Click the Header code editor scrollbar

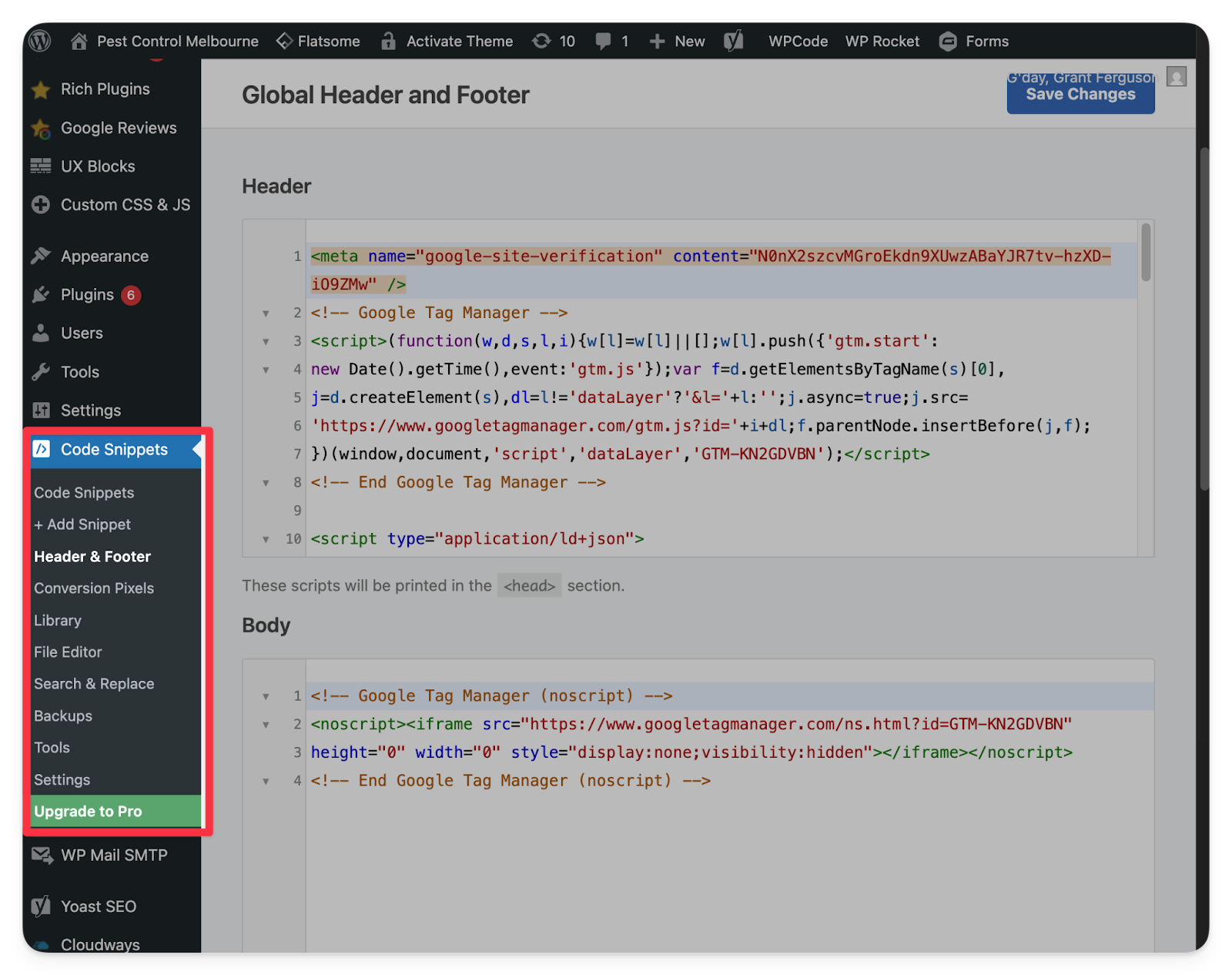[1146, 253]
